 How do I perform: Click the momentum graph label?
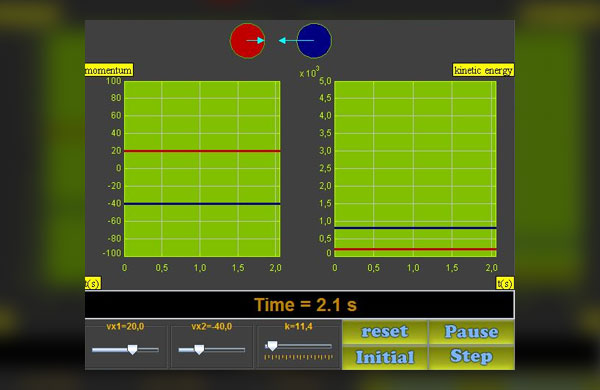(x=109, y=70)
